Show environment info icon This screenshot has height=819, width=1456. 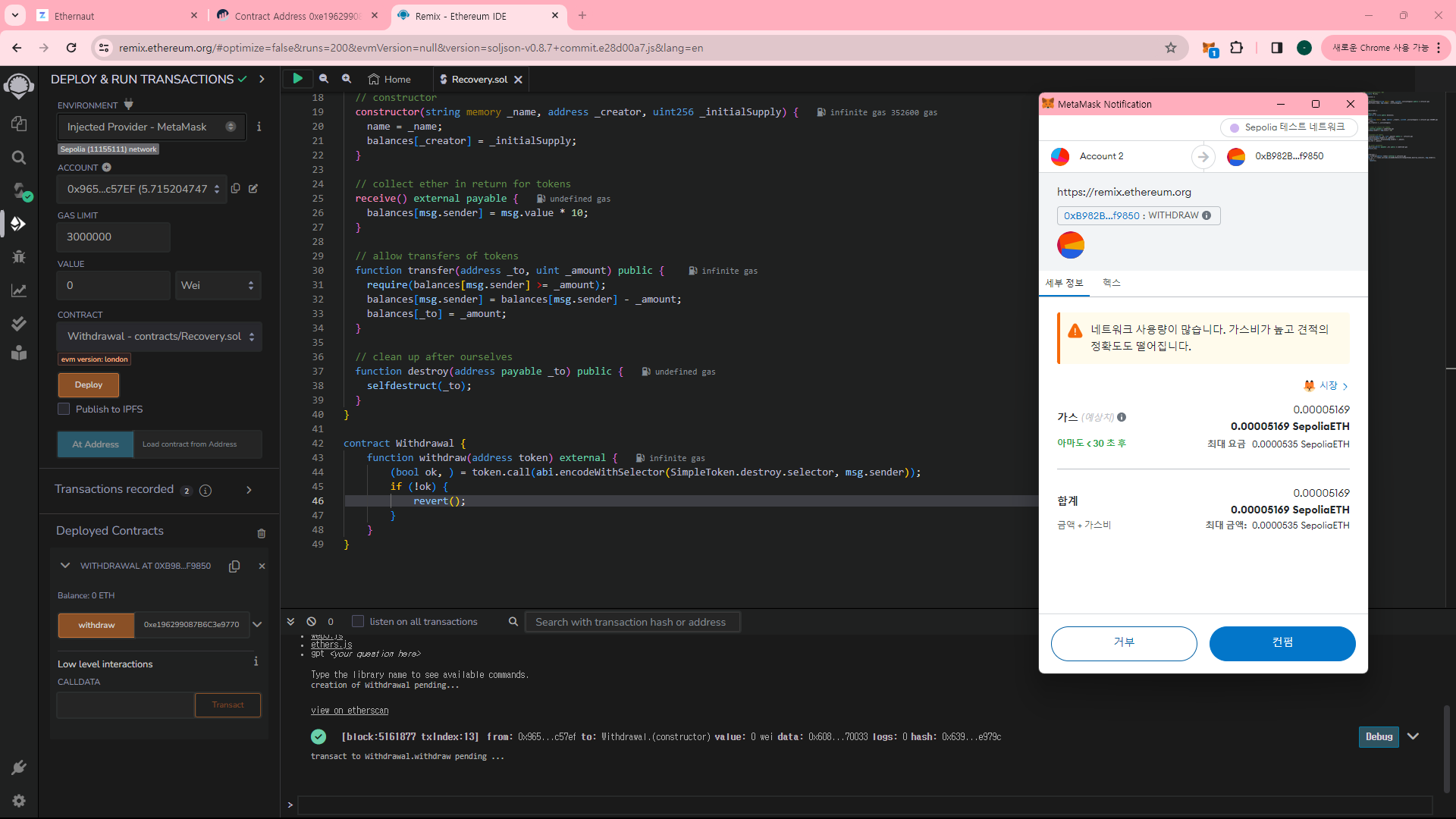(x=259, y=127)
